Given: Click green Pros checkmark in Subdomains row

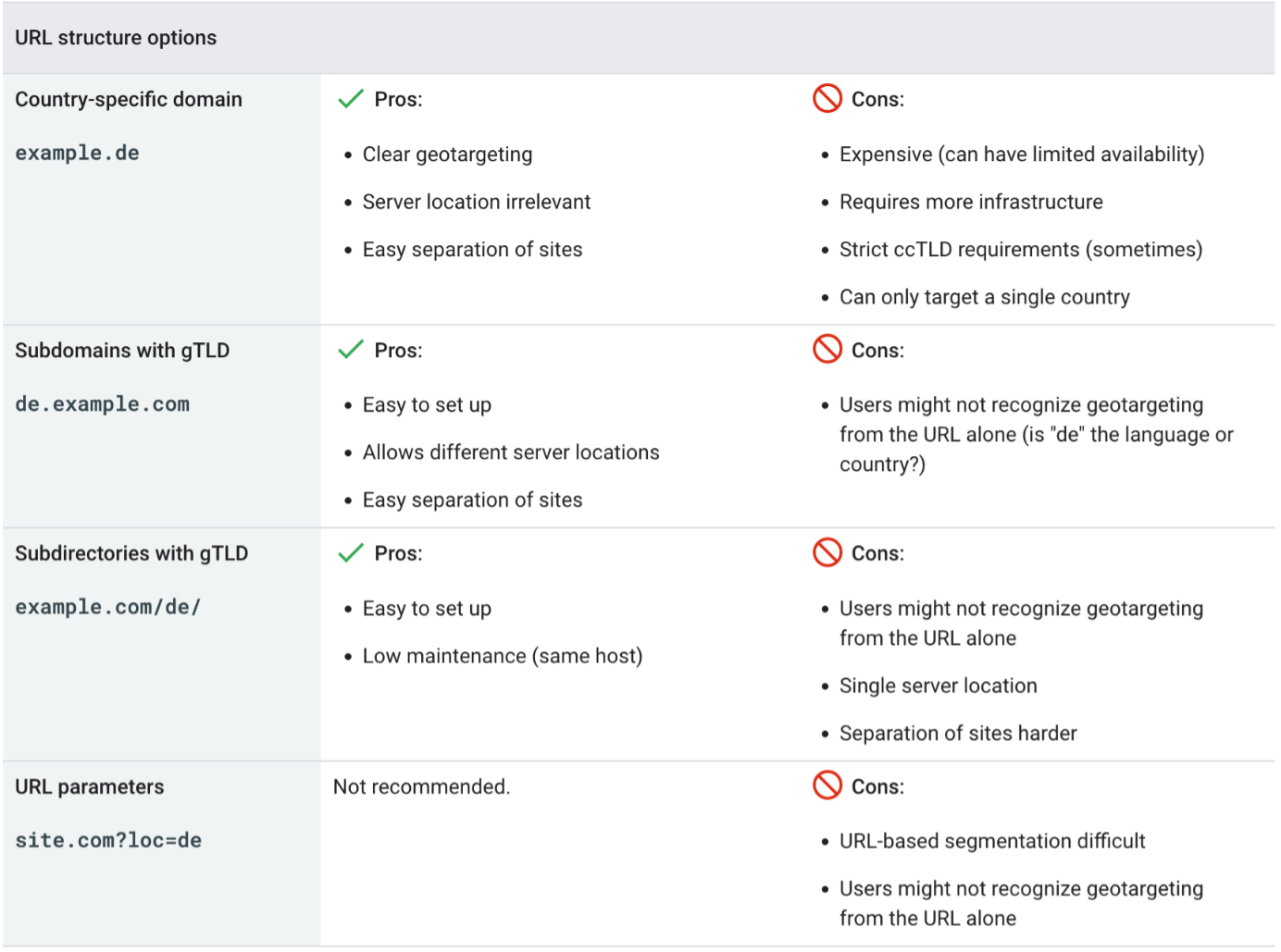Looking at the screenshot, I should (x=351, y=350).
